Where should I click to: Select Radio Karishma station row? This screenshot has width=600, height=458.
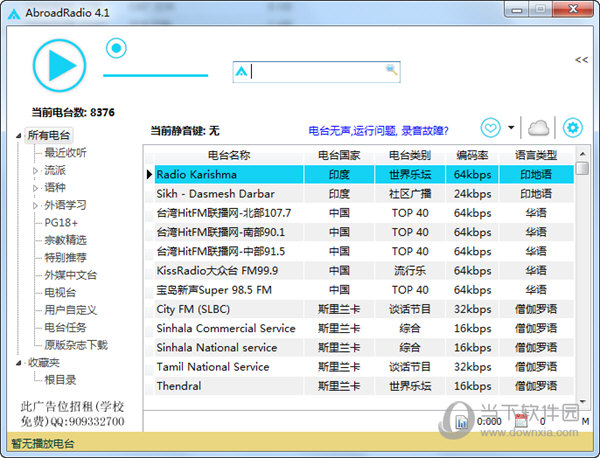pyautogui.click(x=360, y=174)
